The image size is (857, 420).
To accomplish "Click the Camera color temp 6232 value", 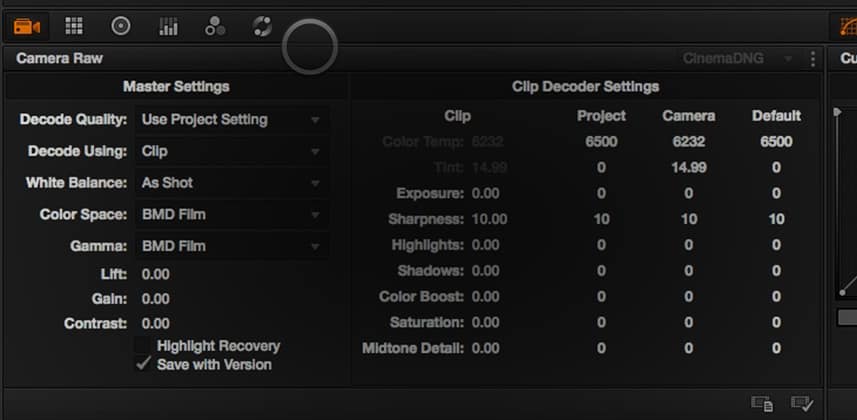I will coord(689,142).
